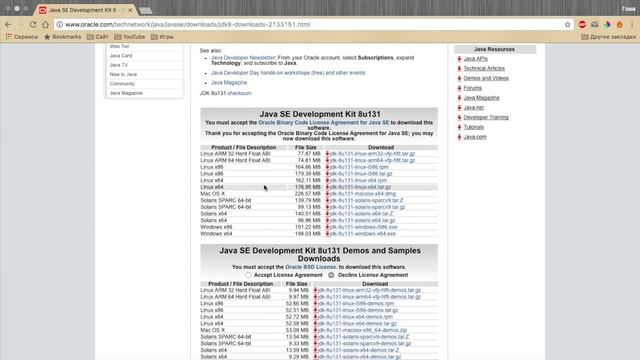
Task: Open Java Developer Day workshops link
Action: 288,73
